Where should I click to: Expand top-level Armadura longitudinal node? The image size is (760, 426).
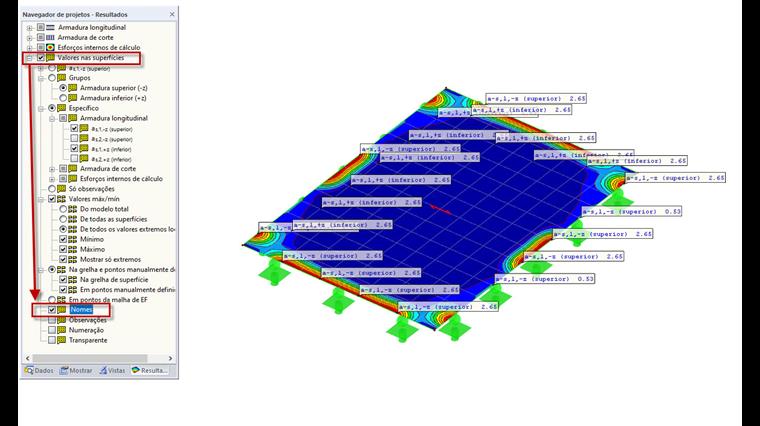(x=30, y=28)
